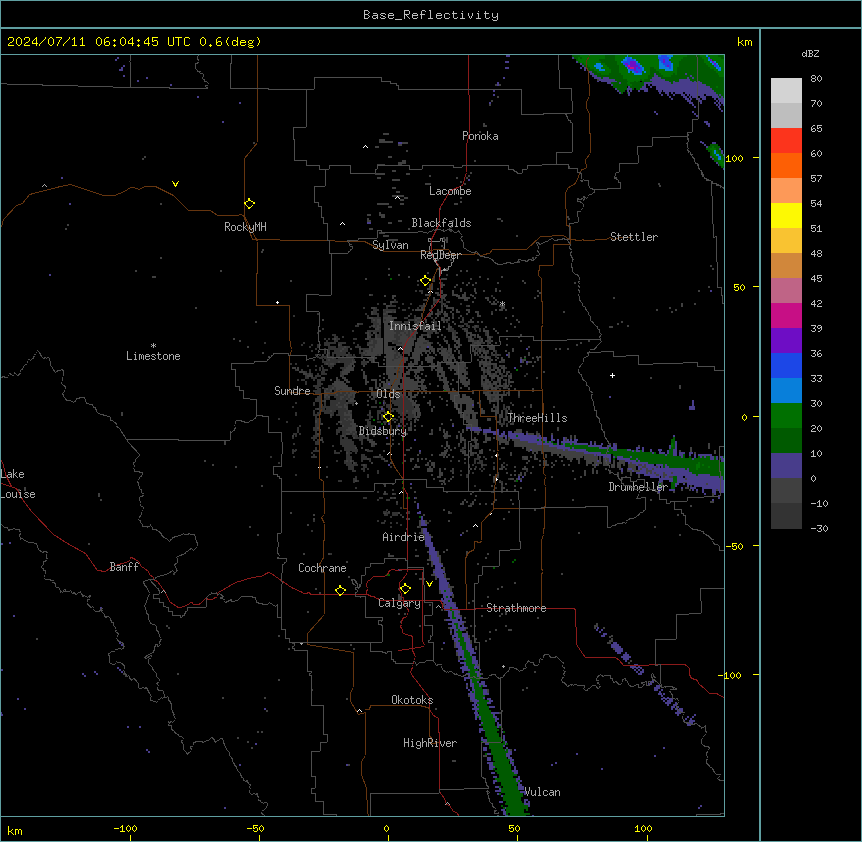Image resolution: width=862 pixels, height=842 pixels.
Task: Click the Banff label
Action: (x=124, y=567)
